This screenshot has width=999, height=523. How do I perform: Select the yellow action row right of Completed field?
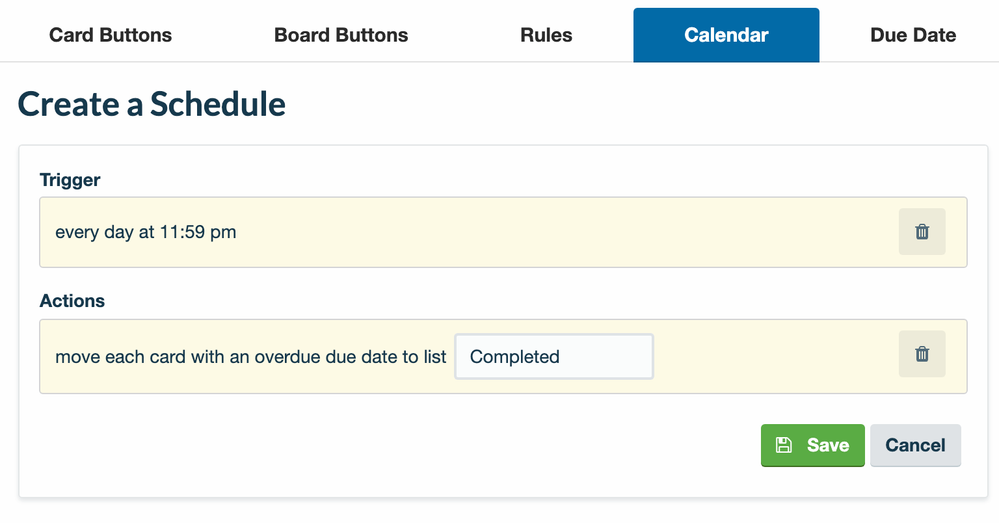click(x=776, y=357)
